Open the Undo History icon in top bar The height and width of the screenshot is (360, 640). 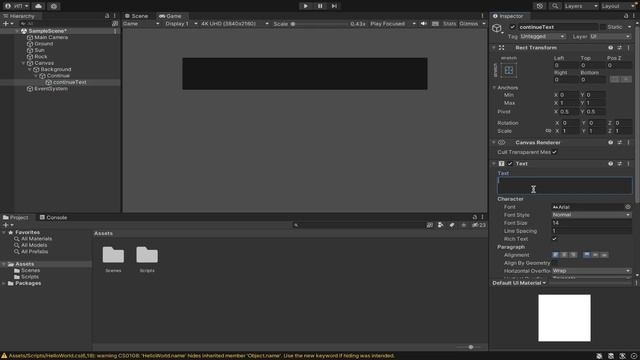click(x=540, y=6)
